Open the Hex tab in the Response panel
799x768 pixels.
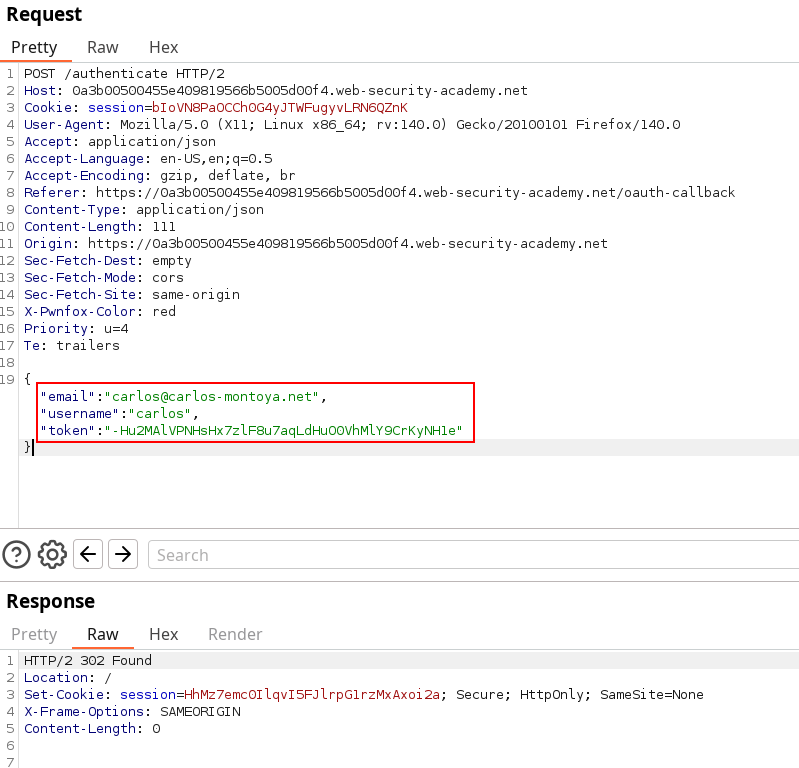163,634
